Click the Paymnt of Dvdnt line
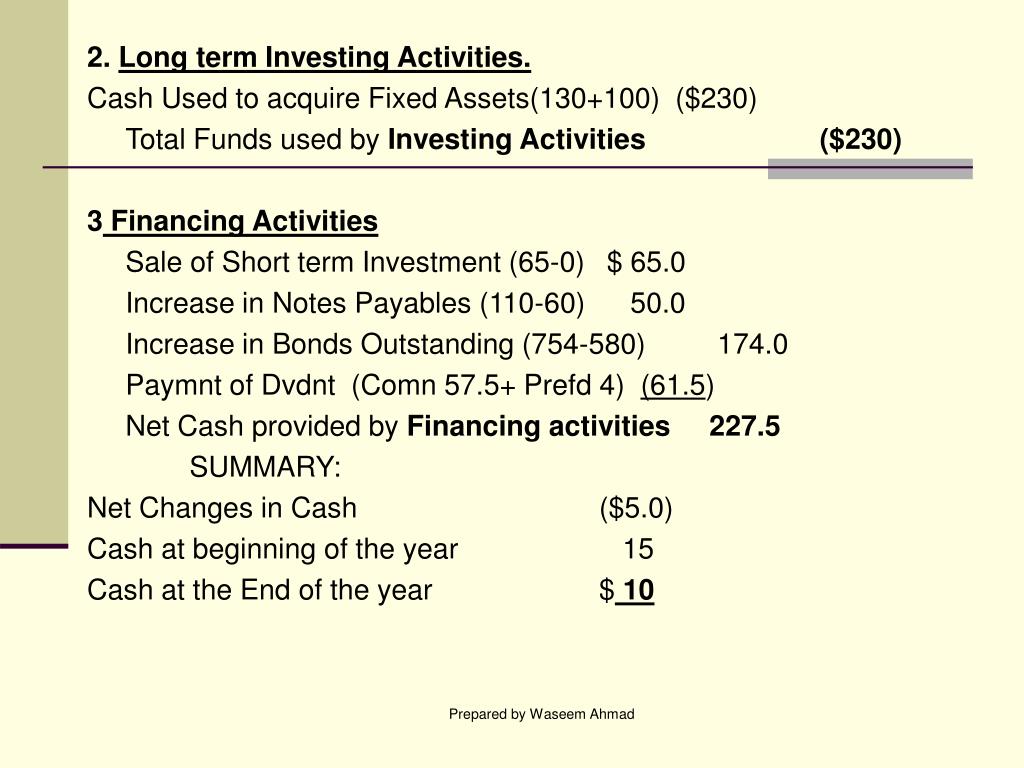Viewport: 1024px width, 768px height. pos(420,385)
